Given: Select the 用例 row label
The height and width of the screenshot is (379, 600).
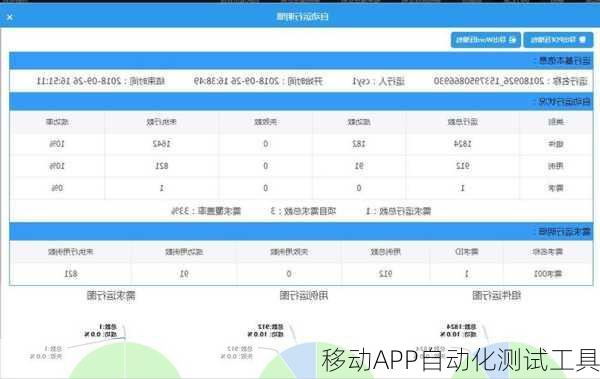Looking at the screenshot, I should pyautogui.click(x=556, y=166).
